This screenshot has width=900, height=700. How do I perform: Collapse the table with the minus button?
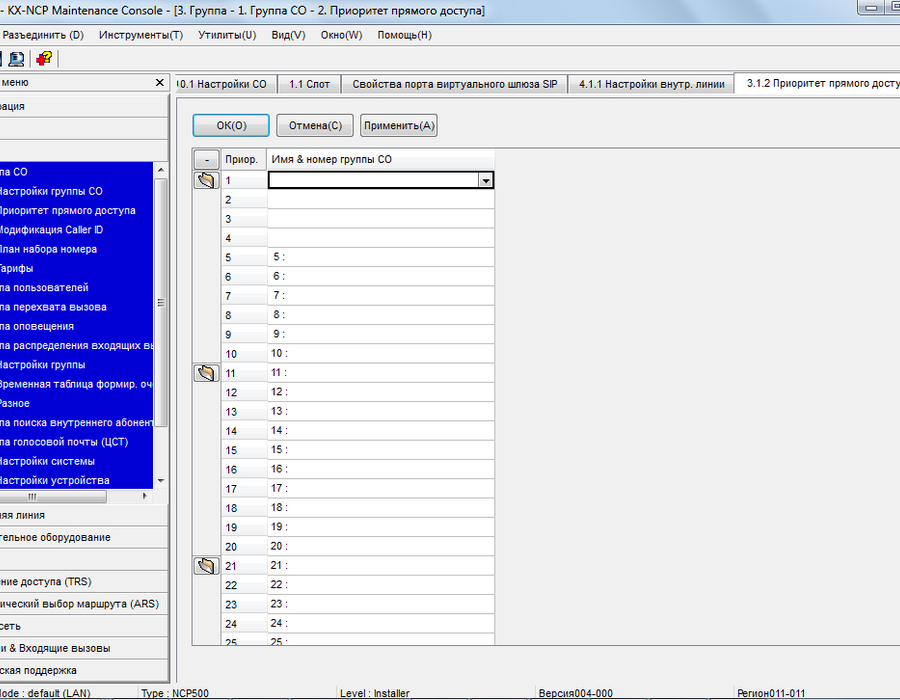click(x=207, y=160)
